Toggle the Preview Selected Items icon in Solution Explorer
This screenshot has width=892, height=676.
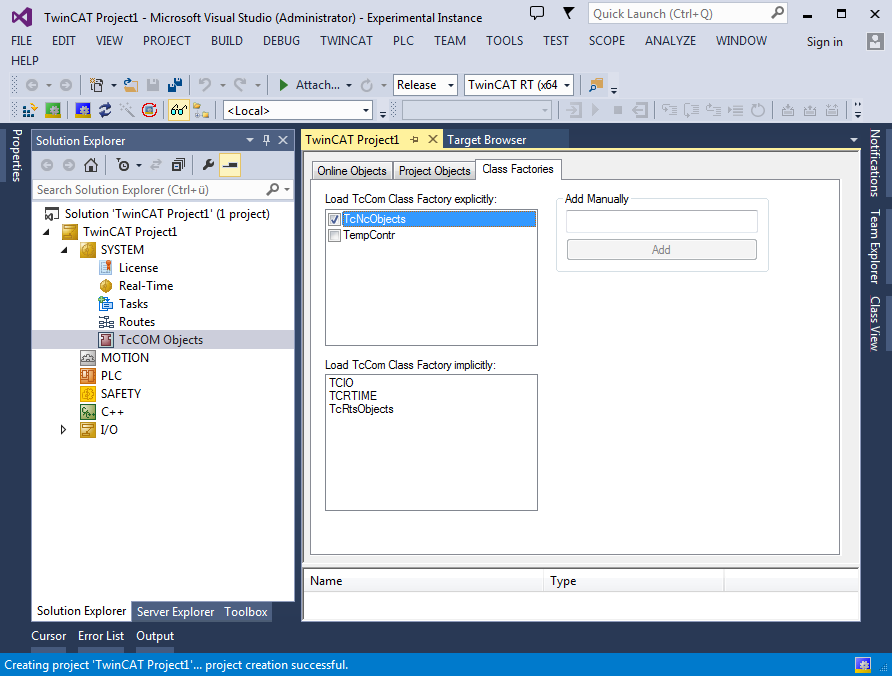pyautogui.click(x=230, y=166)
